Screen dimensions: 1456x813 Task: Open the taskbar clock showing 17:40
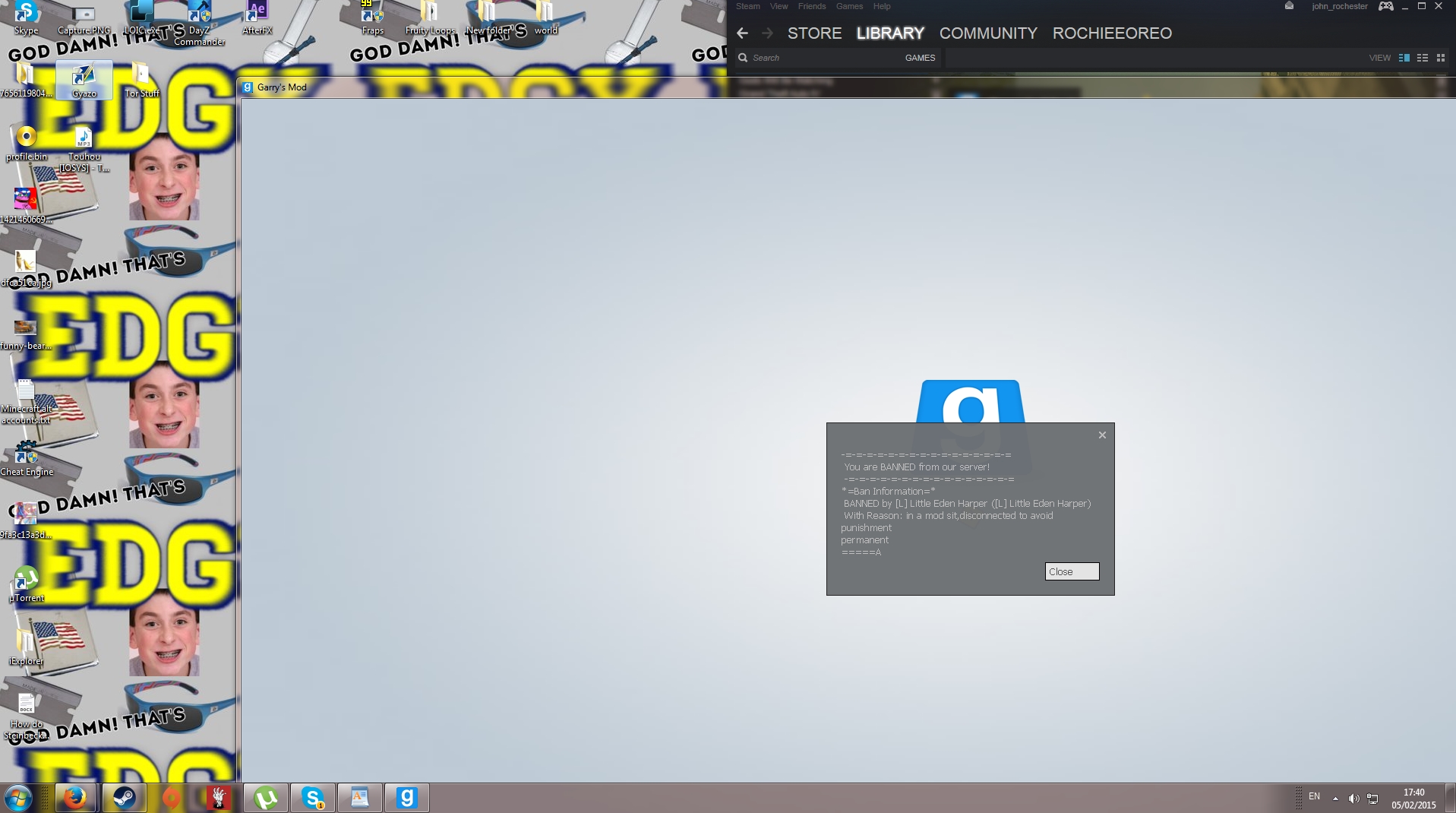(x=1413, y=799)
